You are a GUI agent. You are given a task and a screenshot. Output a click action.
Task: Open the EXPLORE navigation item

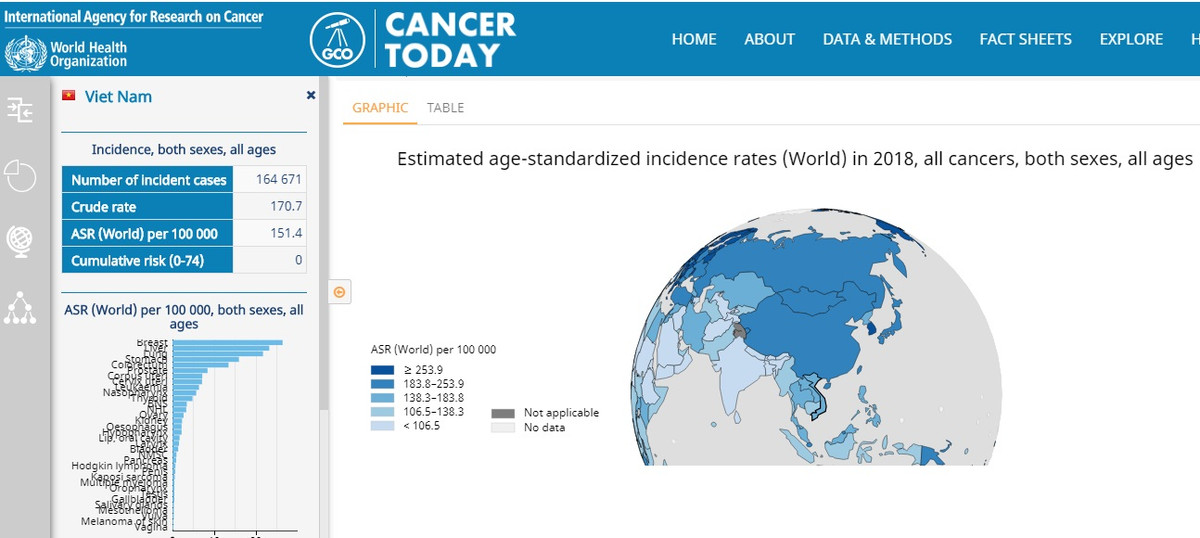pos(1131,39)
